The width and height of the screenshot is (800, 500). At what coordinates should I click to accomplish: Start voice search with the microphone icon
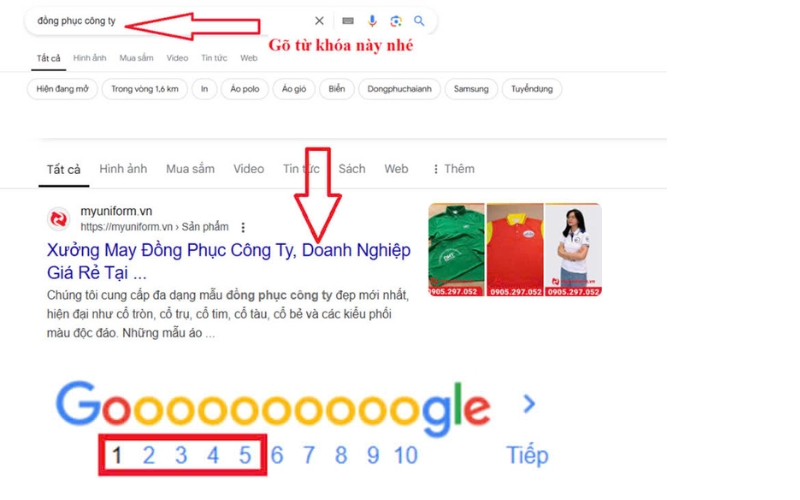click(x=372, y=21)
